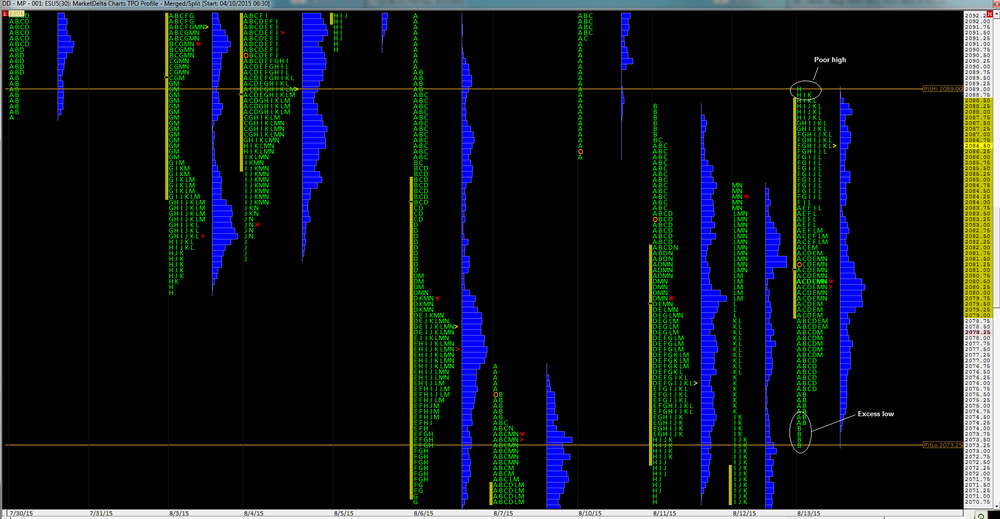
Task: Click the green icon at bottom-right corner
Action: click(981, 515)
